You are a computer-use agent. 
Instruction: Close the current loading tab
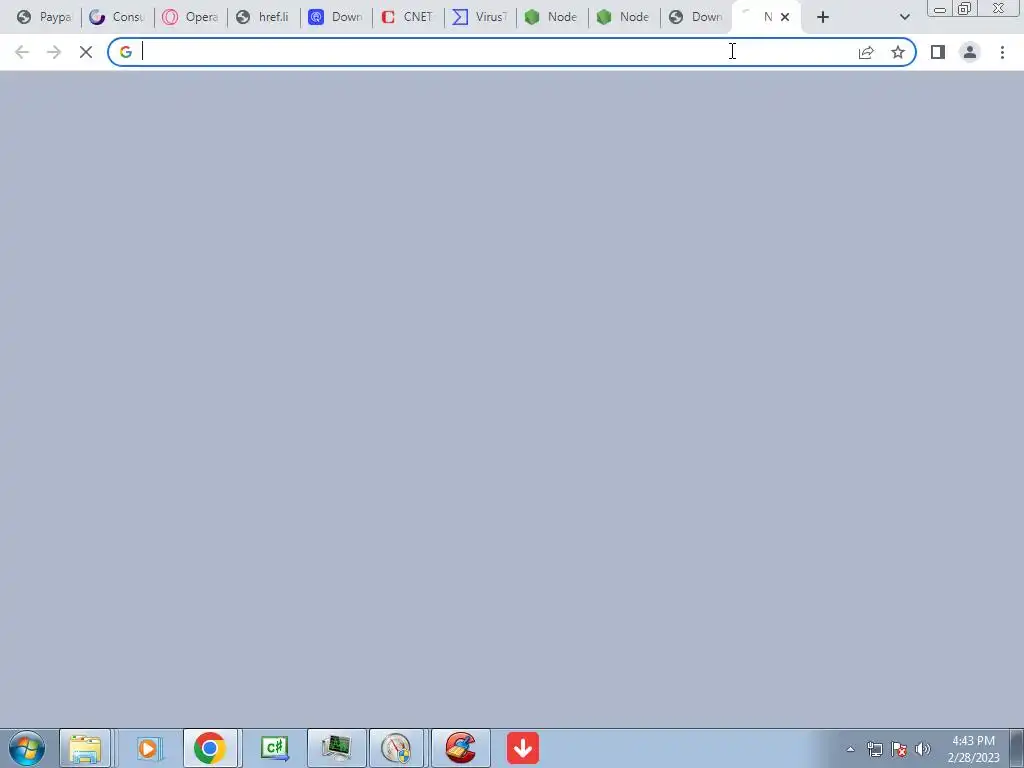(x=785, y=17)
